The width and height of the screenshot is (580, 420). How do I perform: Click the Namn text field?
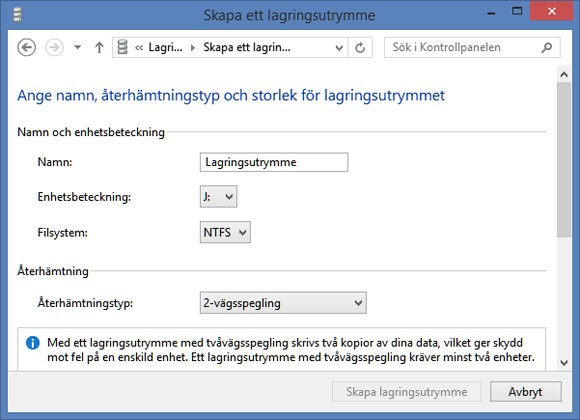coord(274,162)
